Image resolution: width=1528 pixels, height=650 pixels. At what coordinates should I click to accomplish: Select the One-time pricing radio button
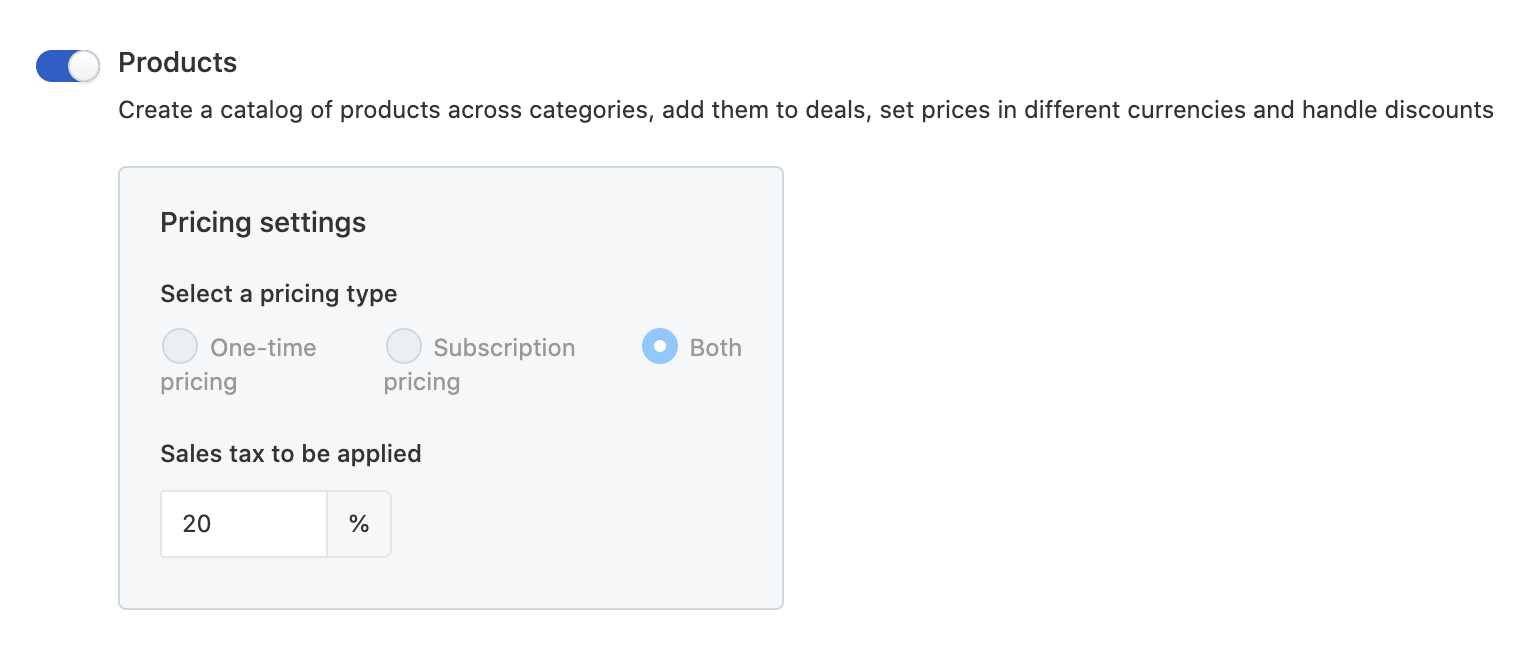(x=180, y=347)
